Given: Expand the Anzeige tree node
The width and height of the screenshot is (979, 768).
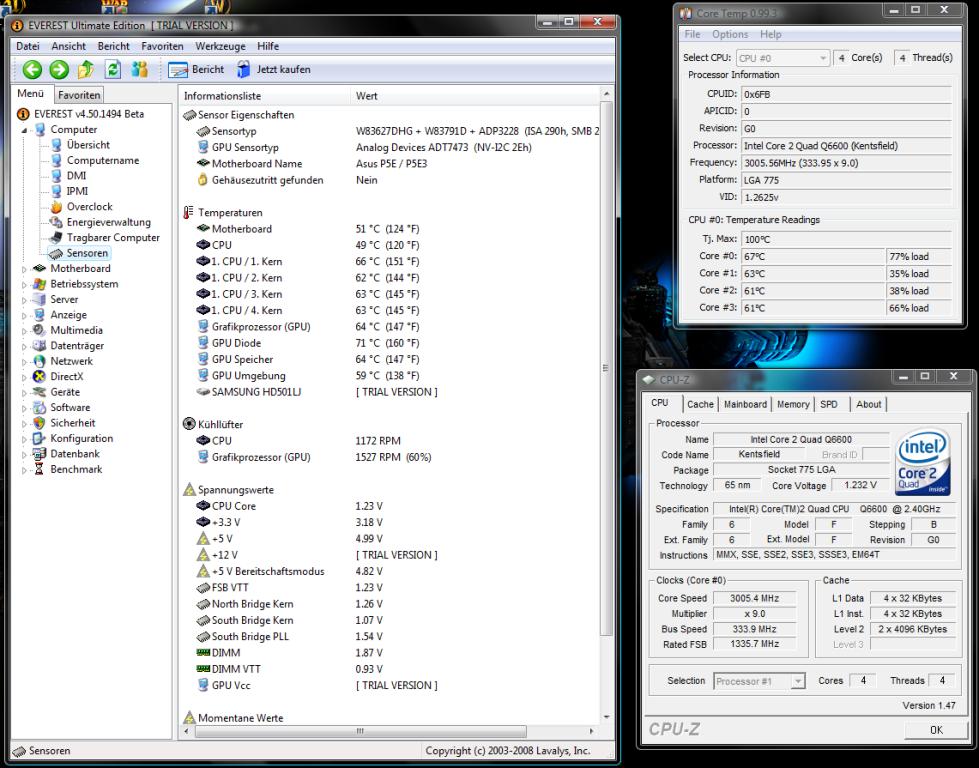Looking at the screenshot, I should click(24, 315).
